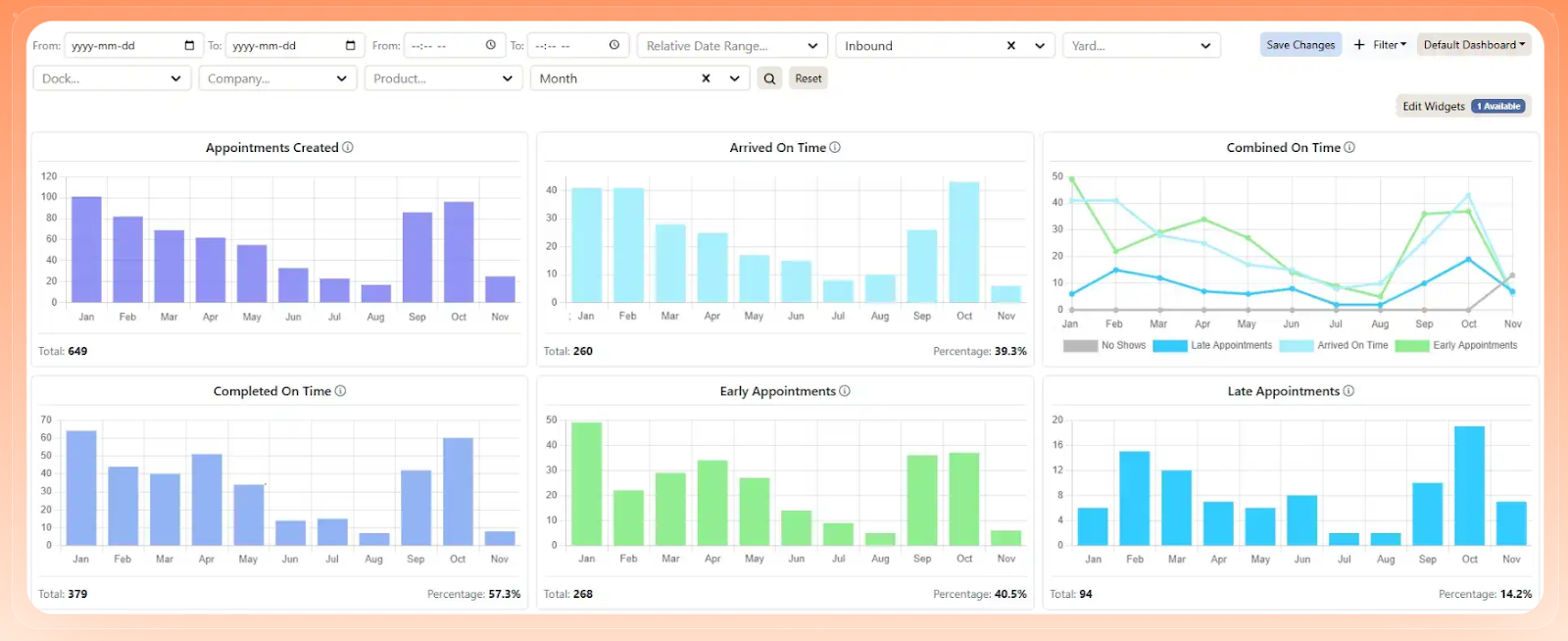Click the Combined On Time title
Image resolution: width=1568 pixels, height=641 pixels.
click(1283, 148)
